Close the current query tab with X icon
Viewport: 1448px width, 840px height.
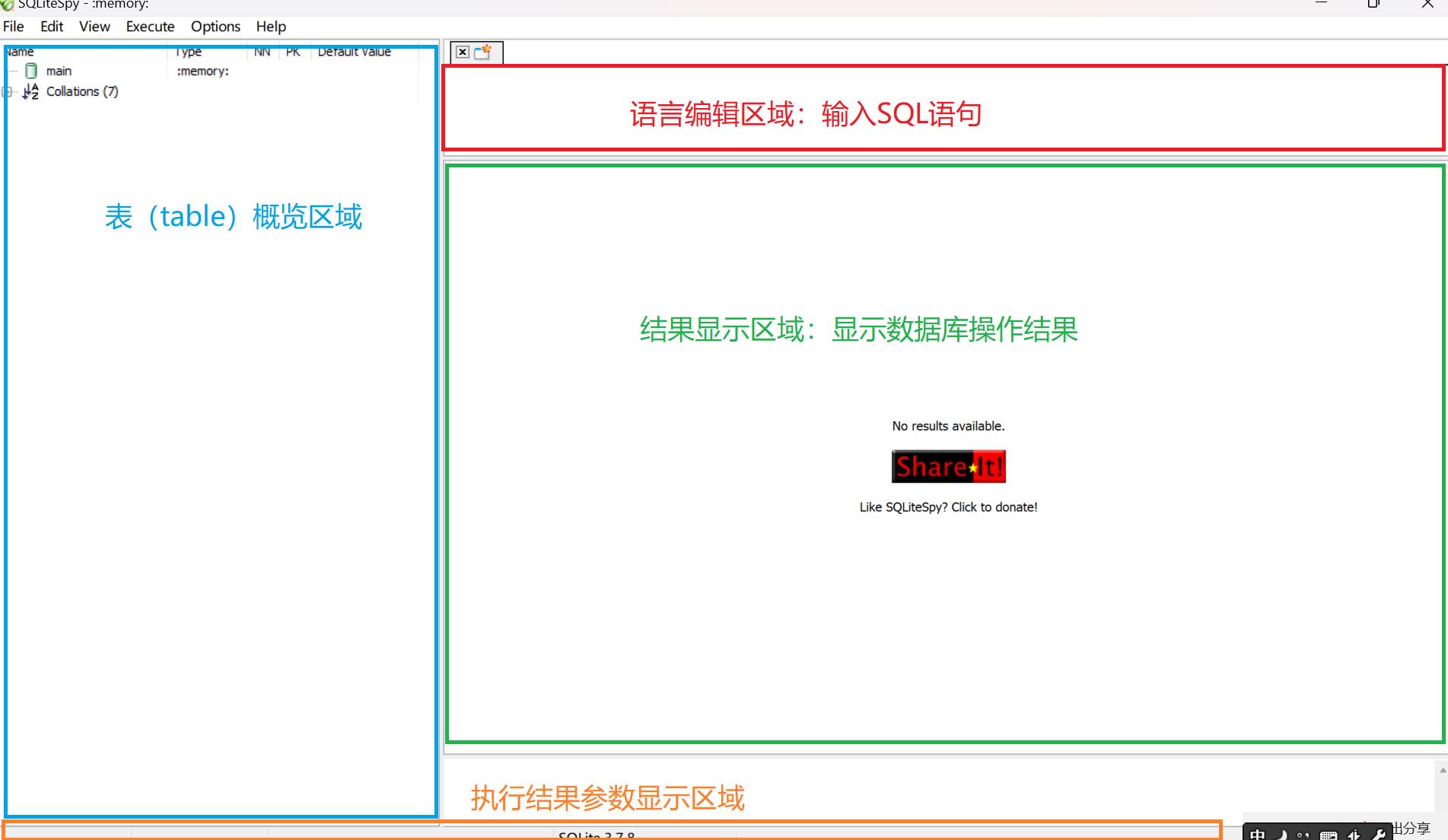point(462,52)
